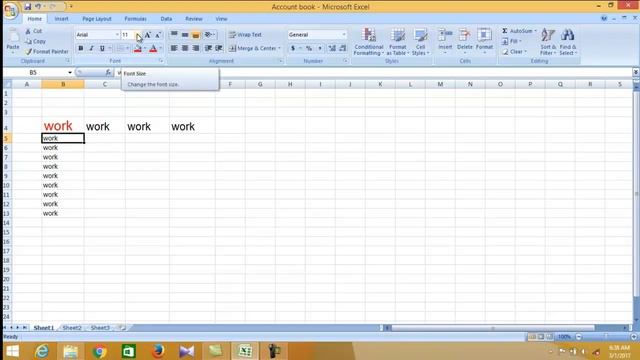This screenshot has width=640, height=360.
Task: Open Conditional Formatting menu
Action: (x=369, y=42)
